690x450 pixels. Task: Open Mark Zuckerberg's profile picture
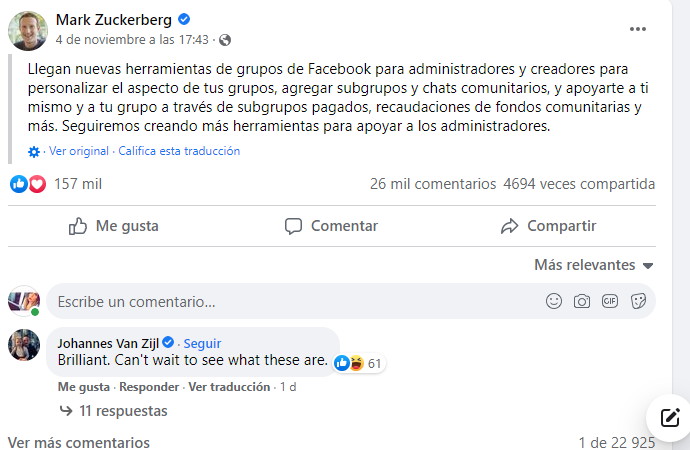(x=27, y=29)
